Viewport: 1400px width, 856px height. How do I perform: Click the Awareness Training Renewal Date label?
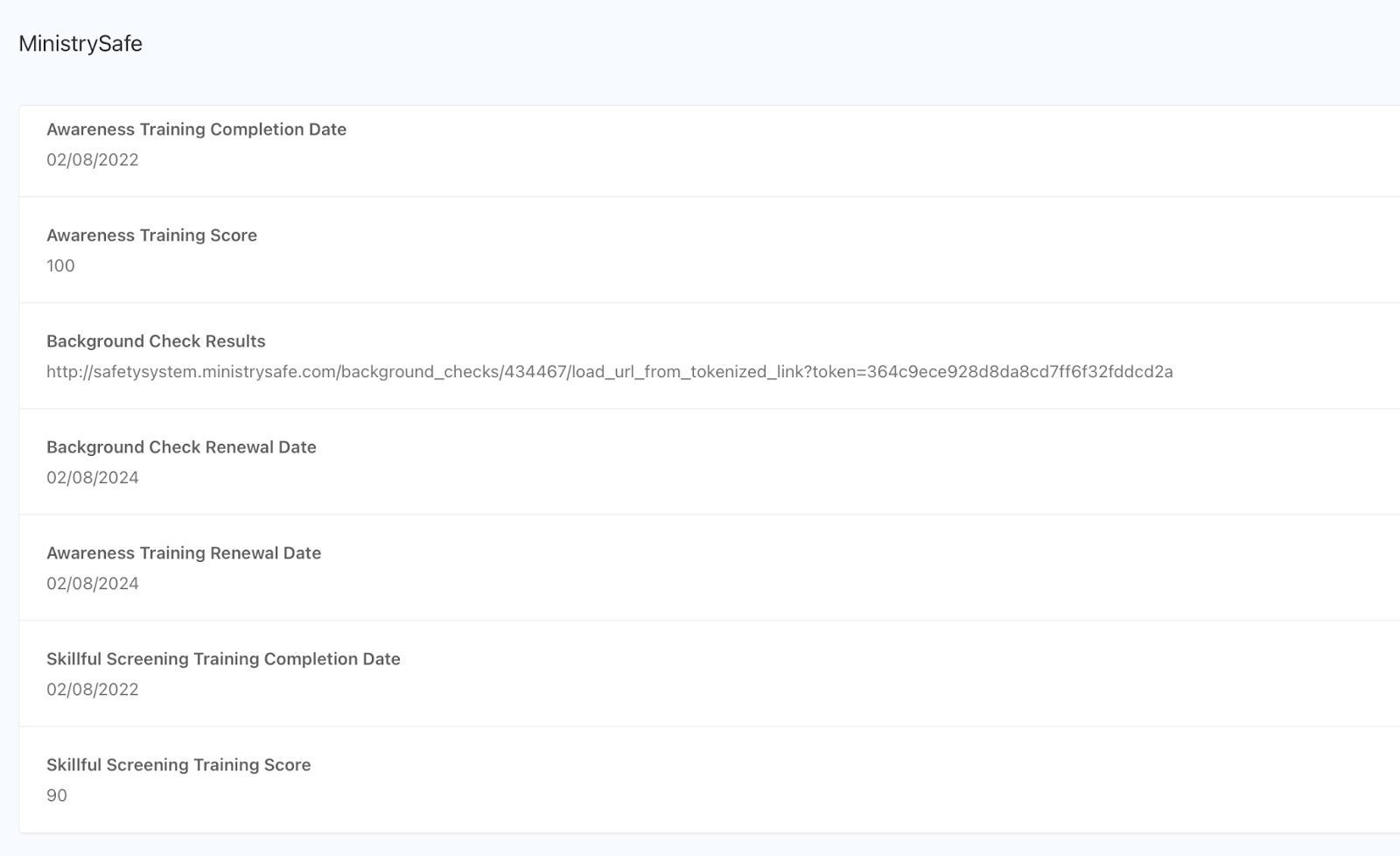click(x=184, y=553)
